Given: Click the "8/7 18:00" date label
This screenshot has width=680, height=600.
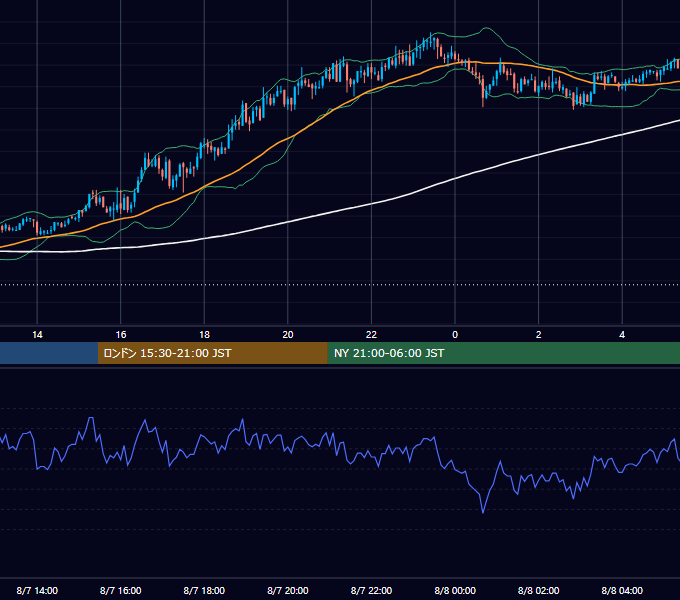Looking at the screenshot, I should click(x=204, y=590).
